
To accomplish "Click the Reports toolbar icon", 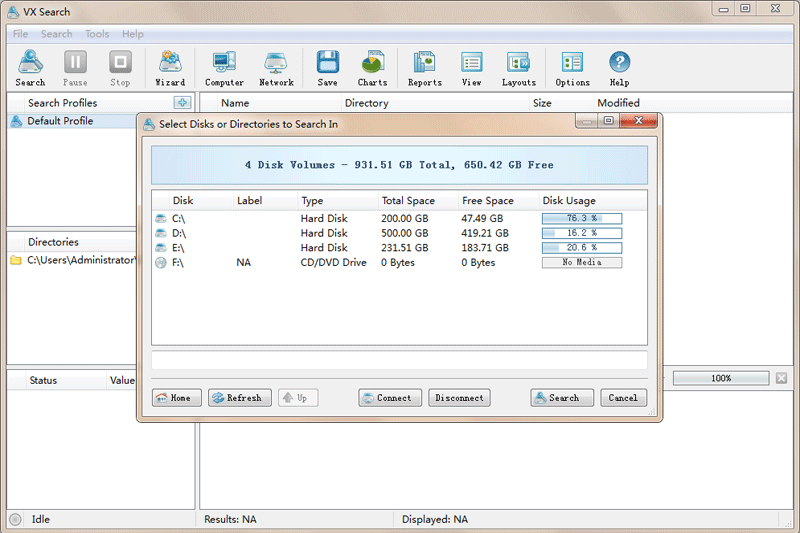I will [424, 68].
